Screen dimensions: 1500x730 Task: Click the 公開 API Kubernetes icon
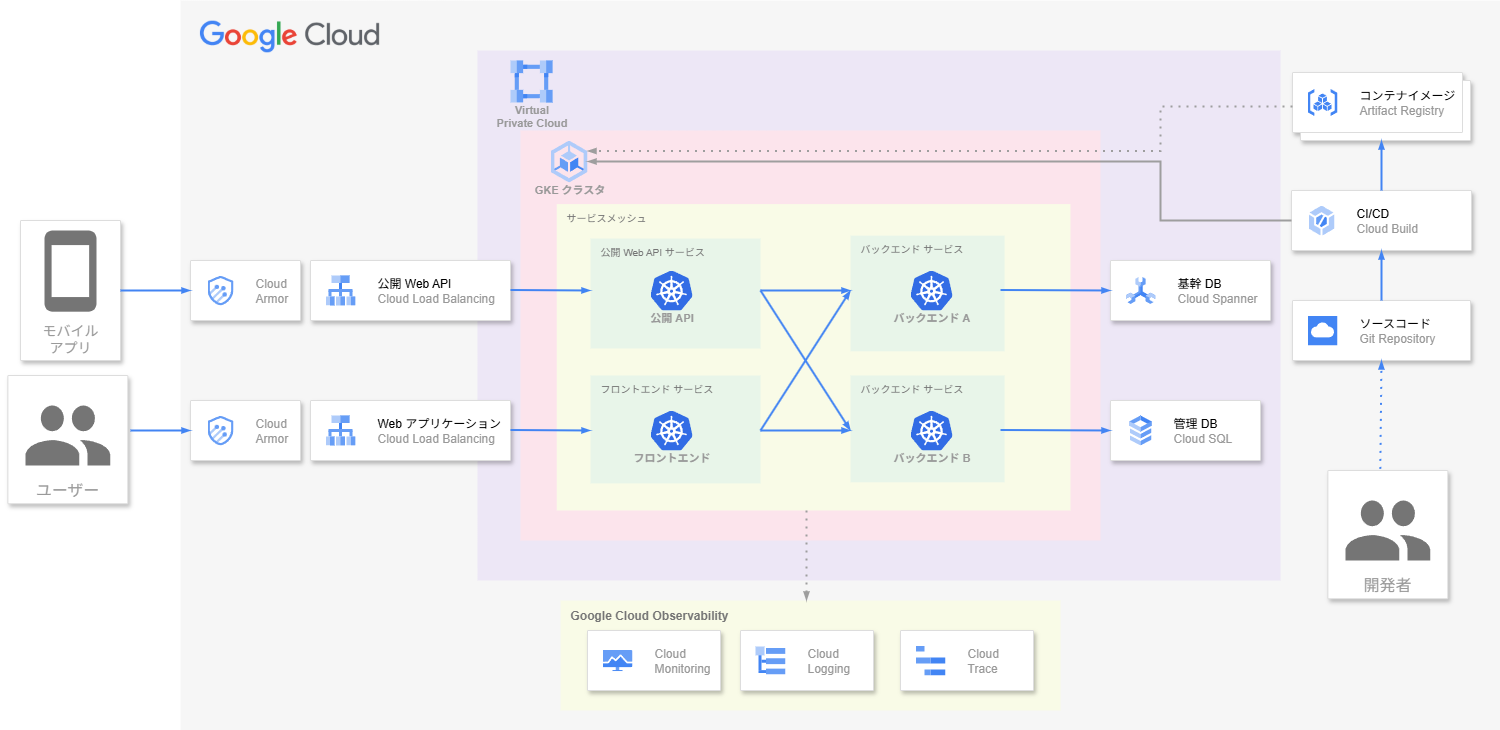click(671, 291)
